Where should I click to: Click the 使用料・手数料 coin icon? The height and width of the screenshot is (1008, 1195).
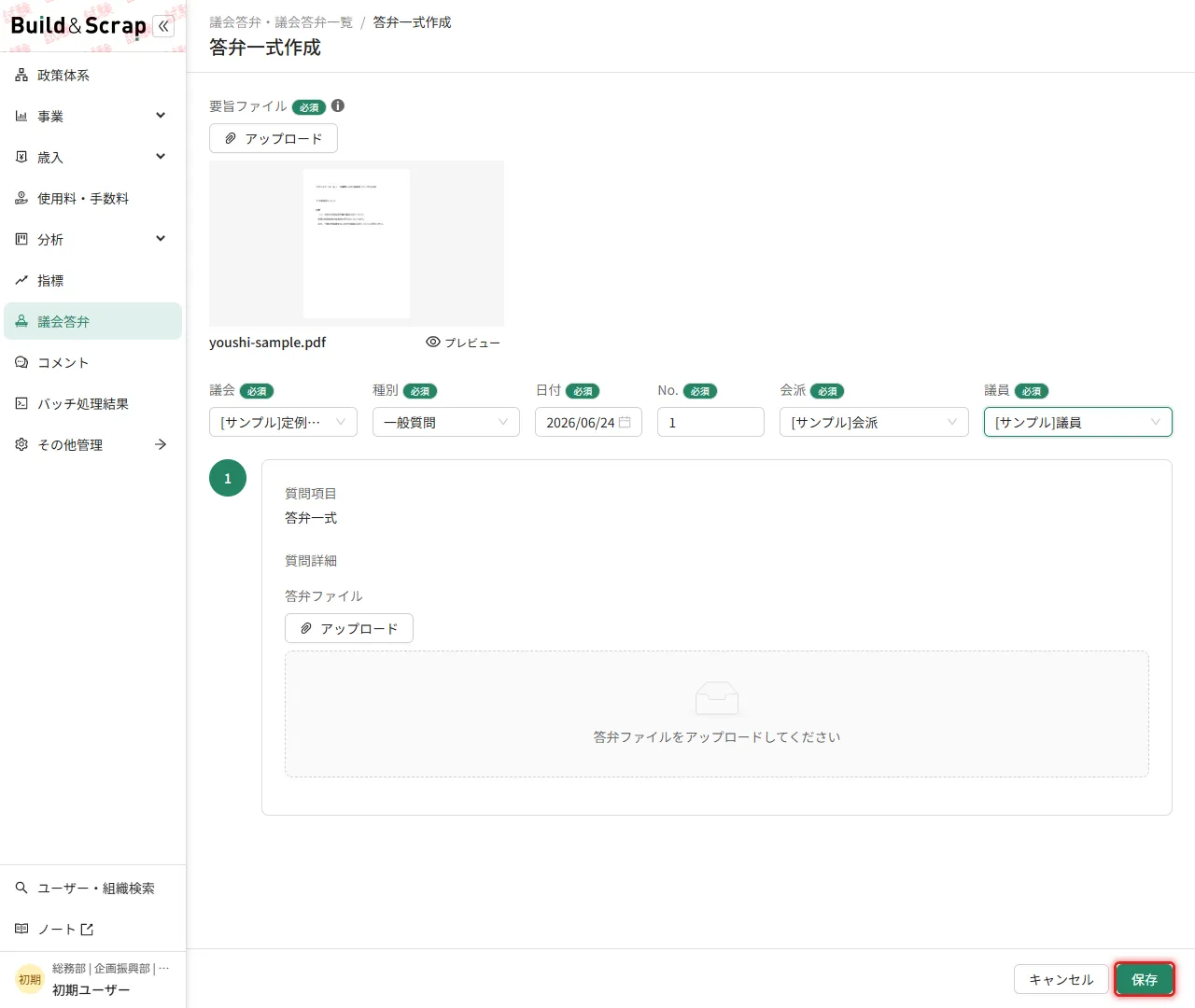pyautogui.click(x=21, y=198)
